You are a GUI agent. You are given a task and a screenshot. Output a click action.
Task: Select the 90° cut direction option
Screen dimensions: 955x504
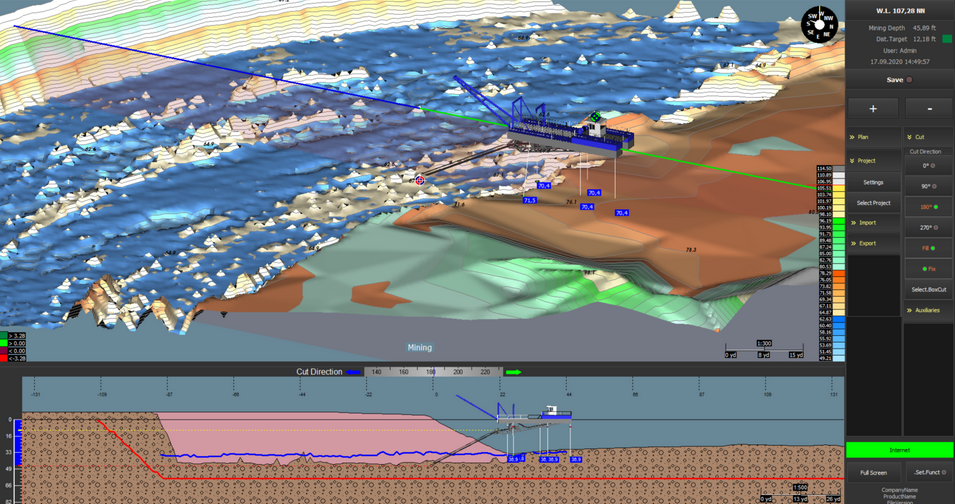(928, 186)
